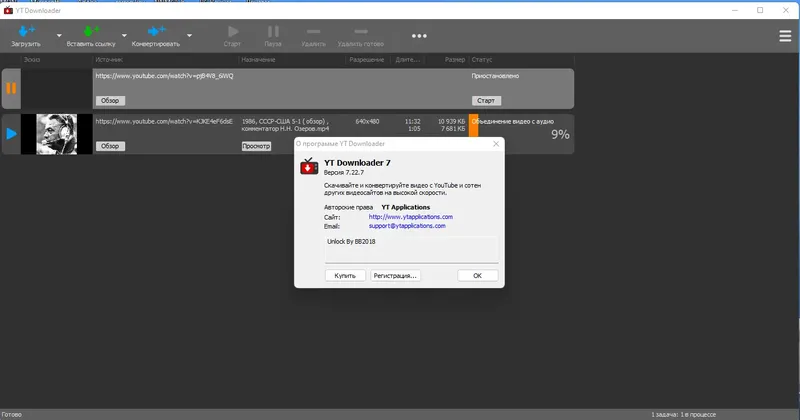Click the URL text ending with pjB4V8_6WQ

tap(164, 76)
